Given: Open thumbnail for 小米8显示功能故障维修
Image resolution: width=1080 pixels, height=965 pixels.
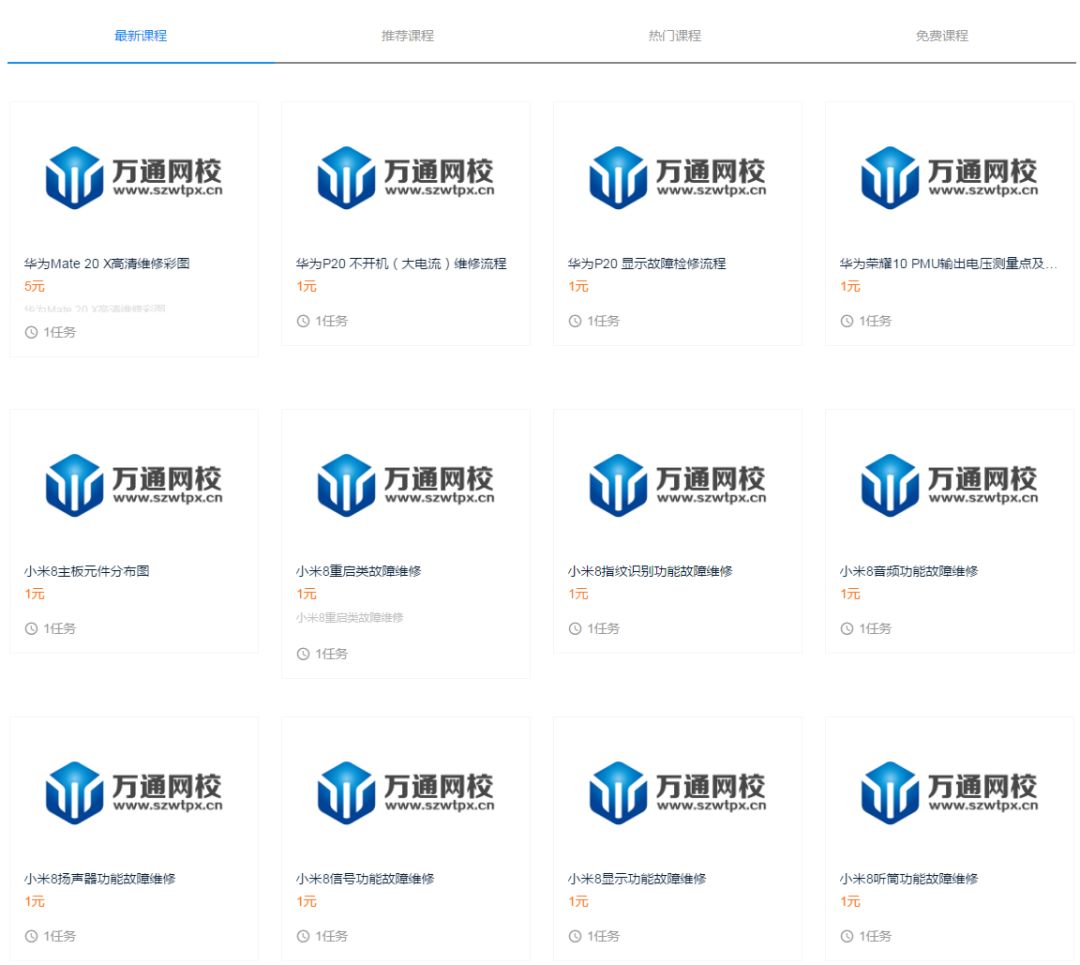Looking at the screenshot, I should pos(678,793).
